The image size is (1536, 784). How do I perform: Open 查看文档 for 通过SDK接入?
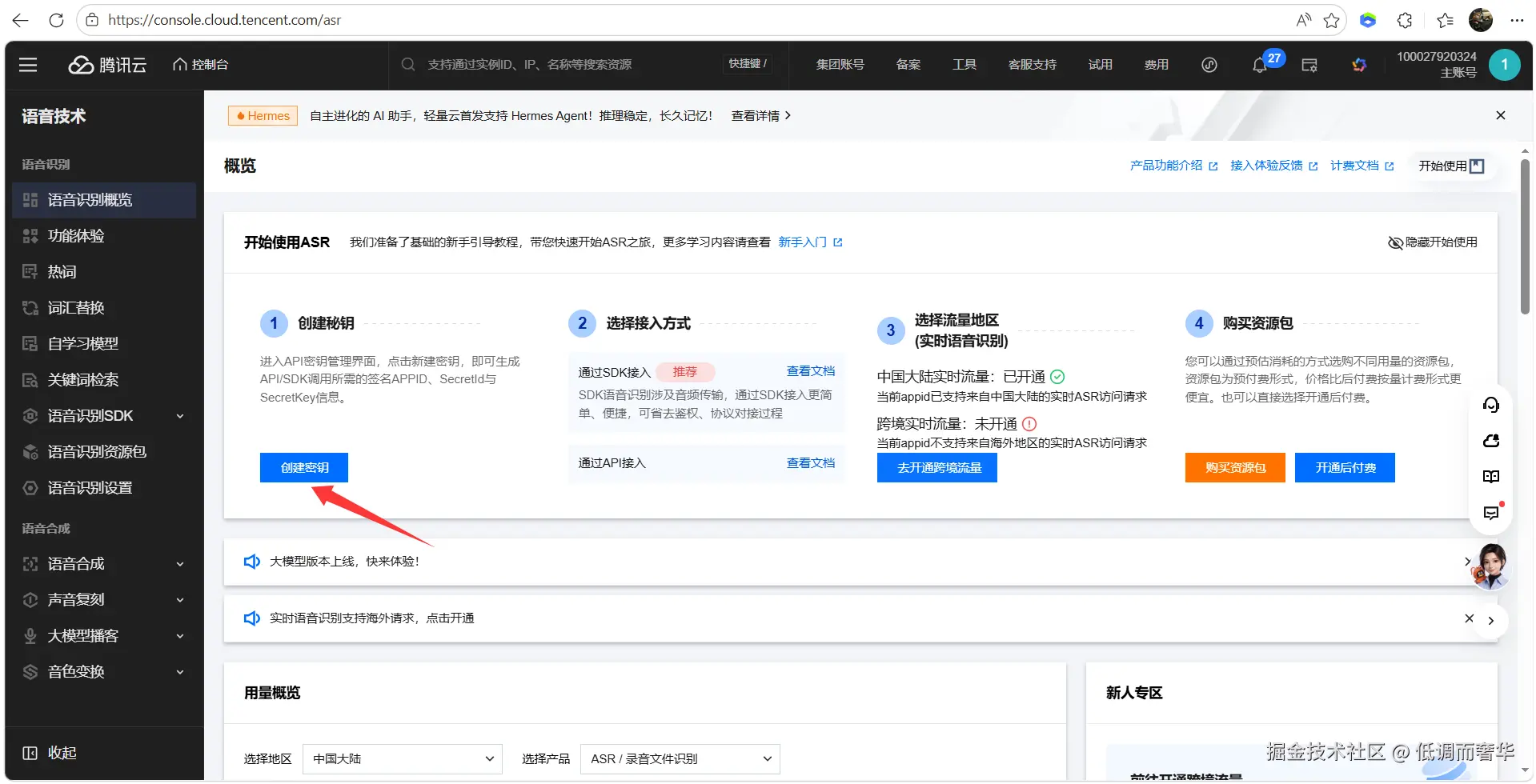(x=811, y=371)
